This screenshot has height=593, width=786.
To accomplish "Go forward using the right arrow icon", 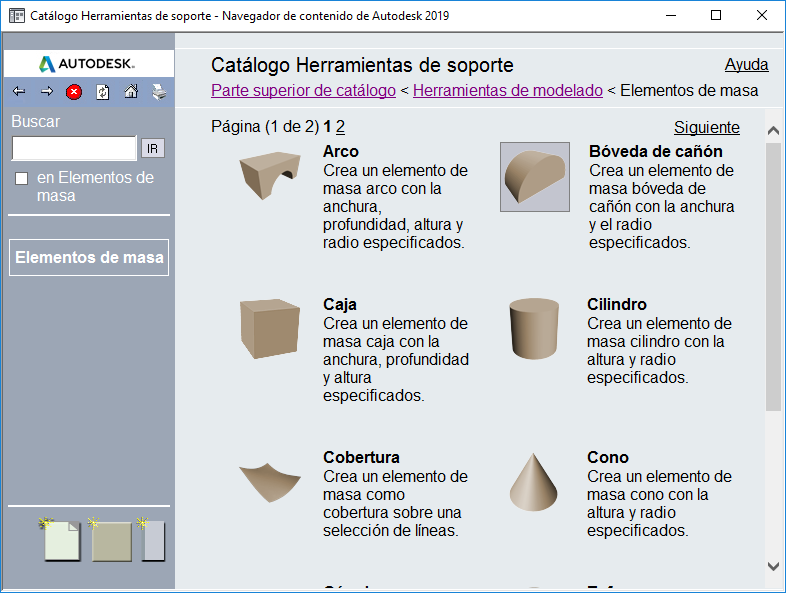I will 47,91.
